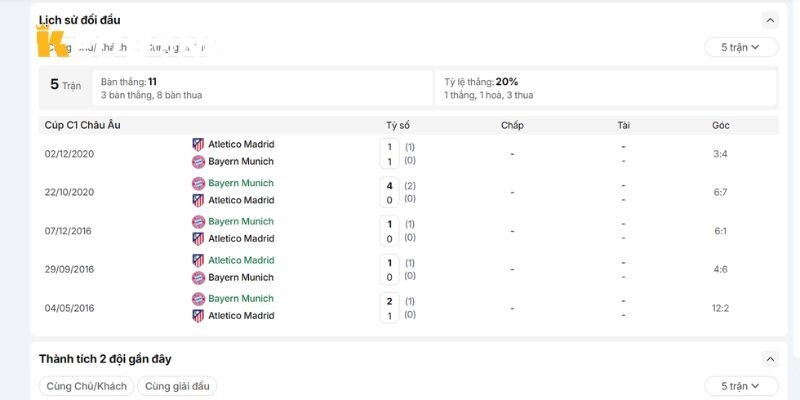Click the orange K watermark logo
The height and width of the screenshot is (400, 800).
[52, 42]
